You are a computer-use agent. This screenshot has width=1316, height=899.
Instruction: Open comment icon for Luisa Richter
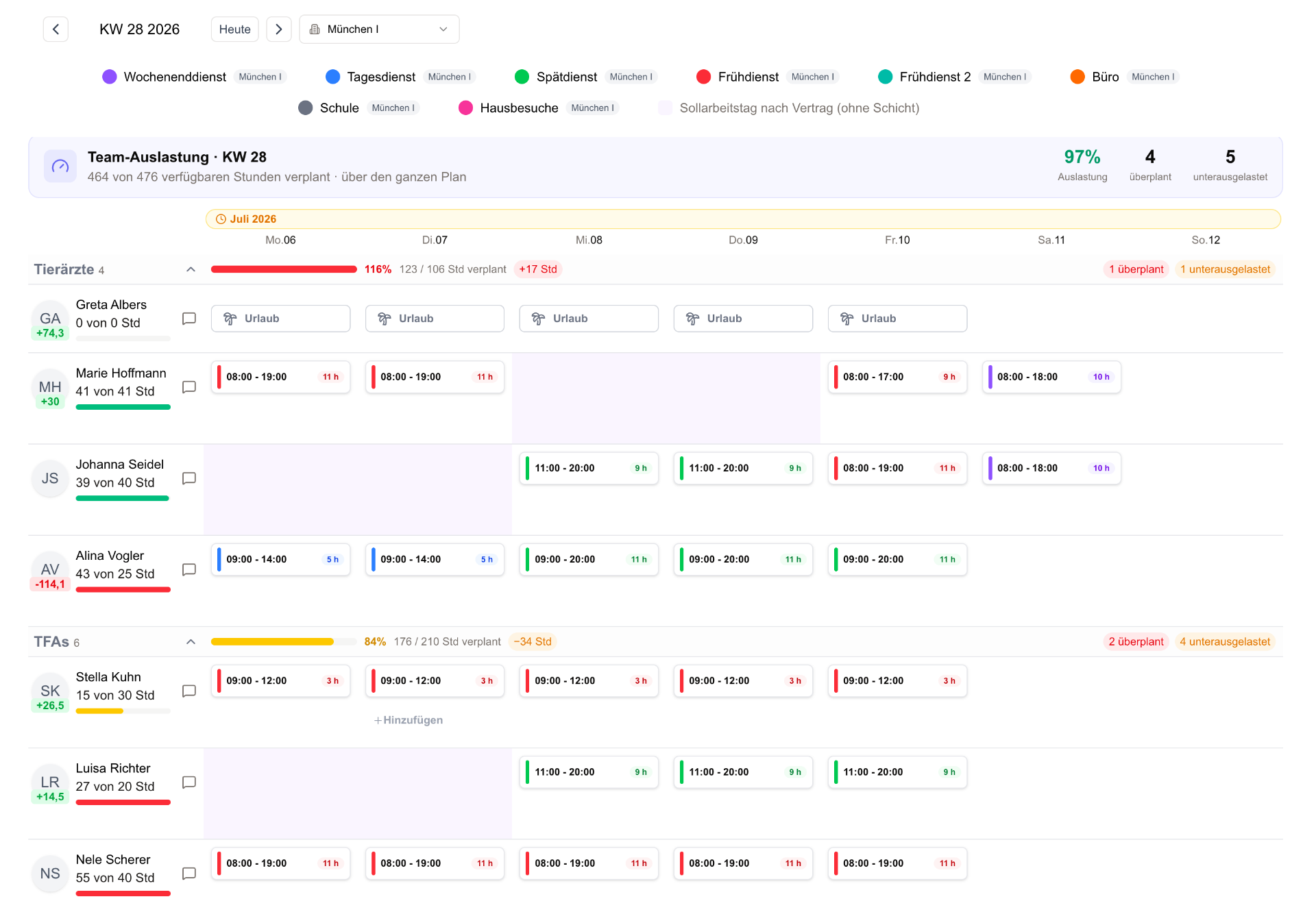[x=189, y=782]
